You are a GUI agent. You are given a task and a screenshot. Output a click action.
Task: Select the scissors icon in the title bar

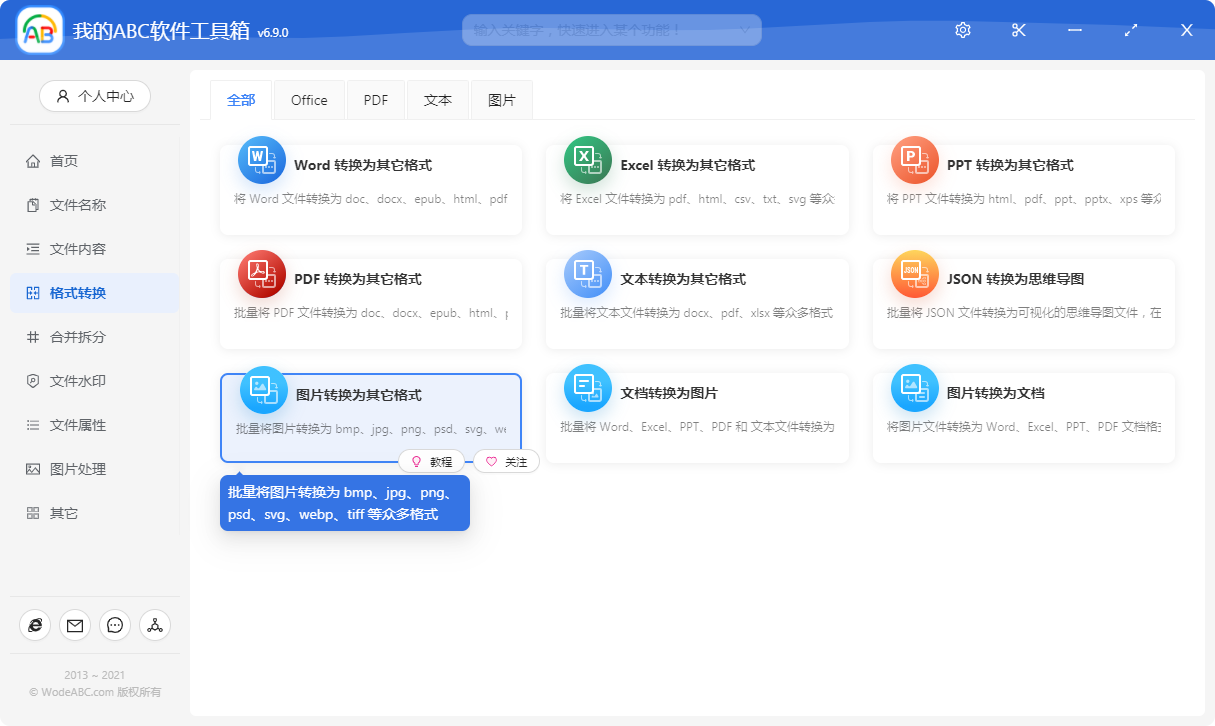[1018, 30]
